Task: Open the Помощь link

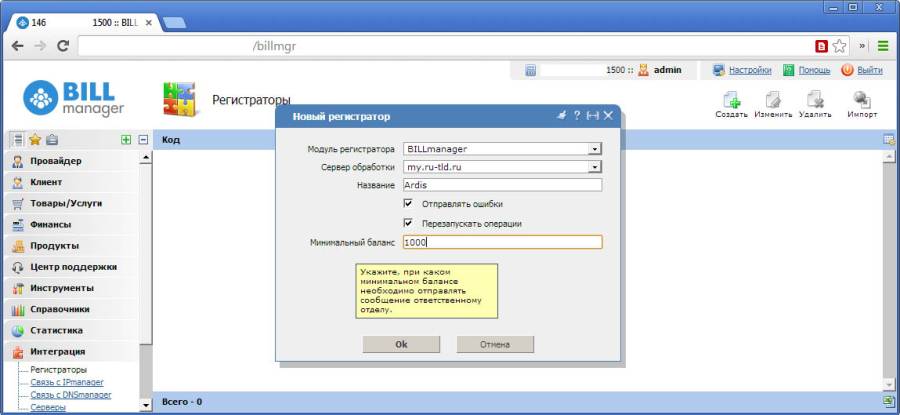Action: pos(814,70)
